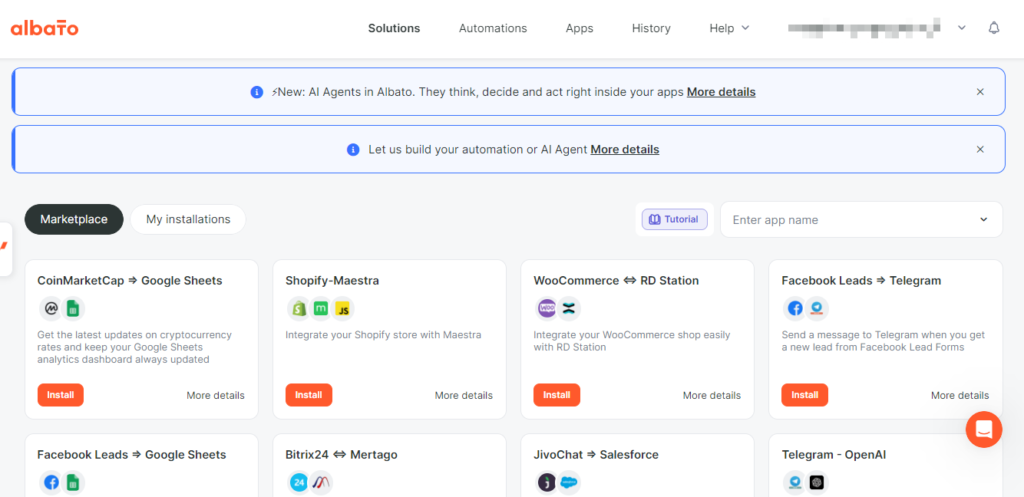The height and width of the screenshot is (497, 1024).
Task: Dismiss the AI Agents announcement banner
Action: coord(980,92)
